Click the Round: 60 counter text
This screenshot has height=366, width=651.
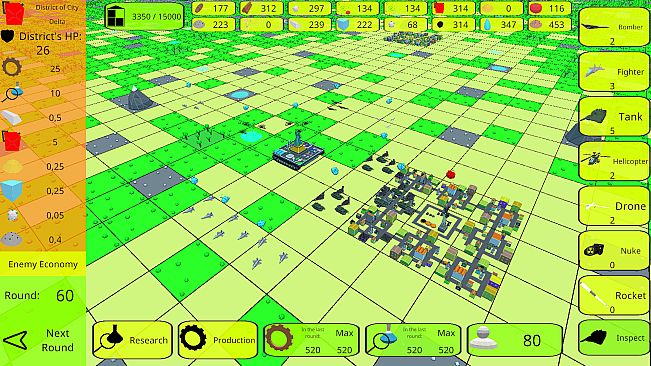click(39, 295)
